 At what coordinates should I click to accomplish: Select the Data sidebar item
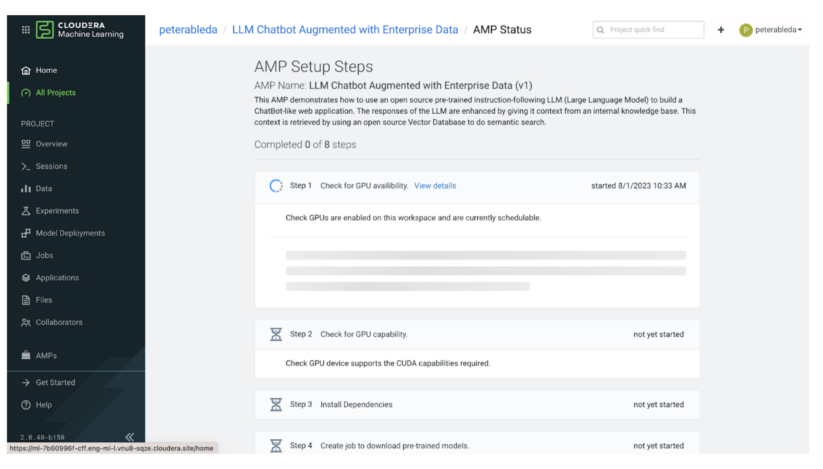pos(43,188)
